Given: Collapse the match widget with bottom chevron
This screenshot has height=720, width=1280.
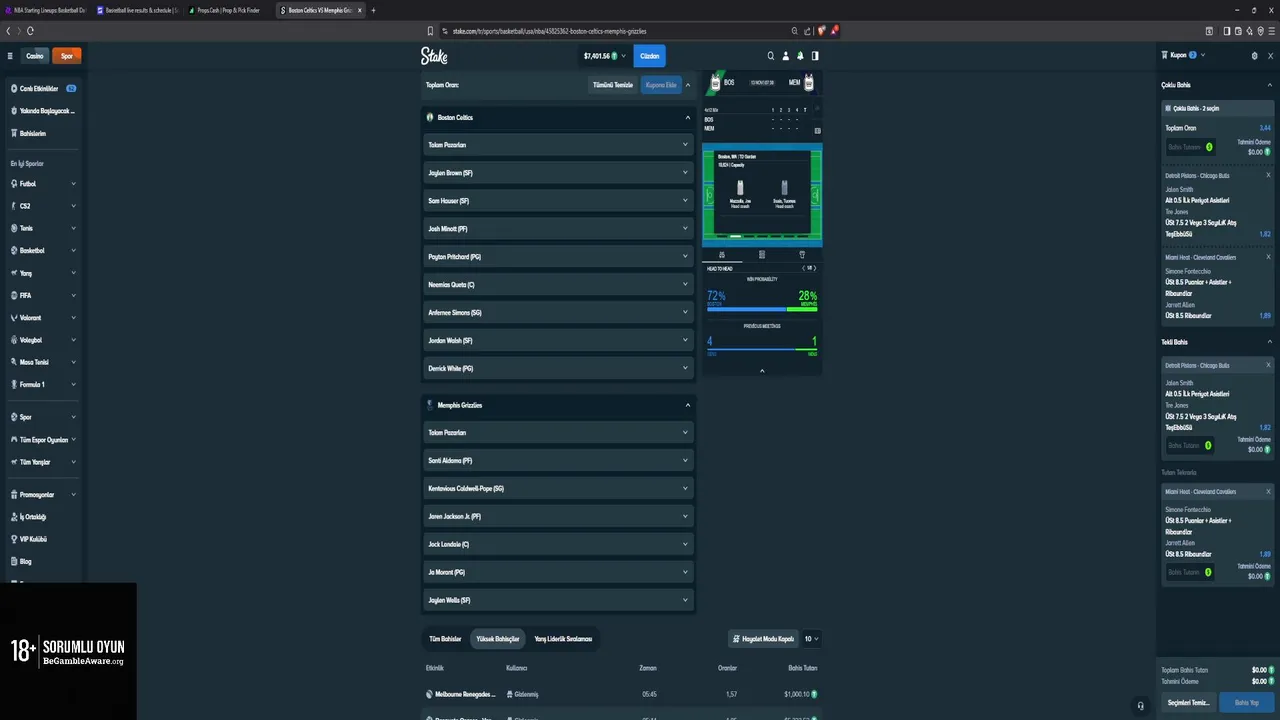Looking at the screenshot, I should click(x=762, y=371).
